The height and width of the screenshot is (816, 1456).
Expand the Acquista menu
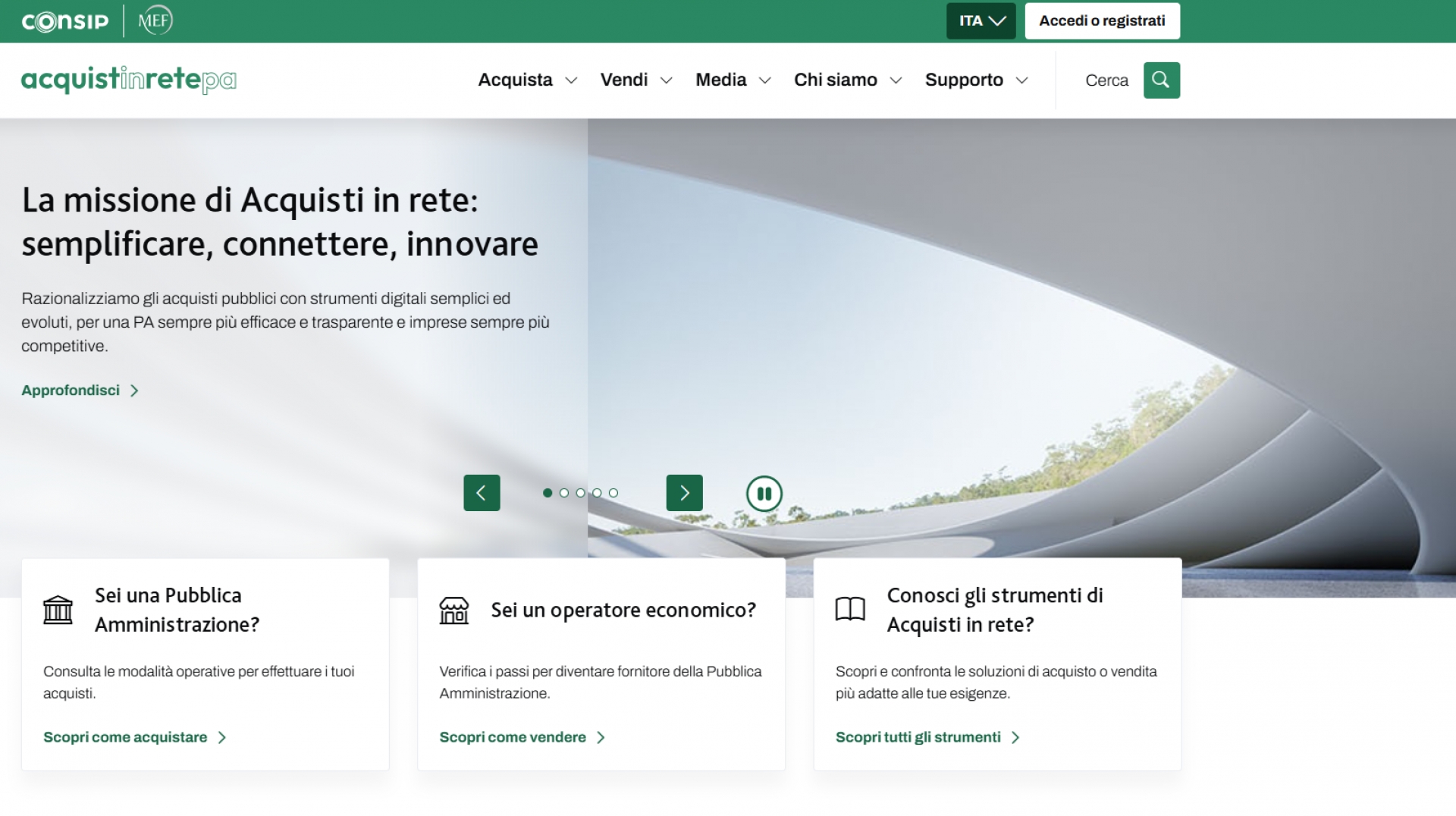pos(527,80)
